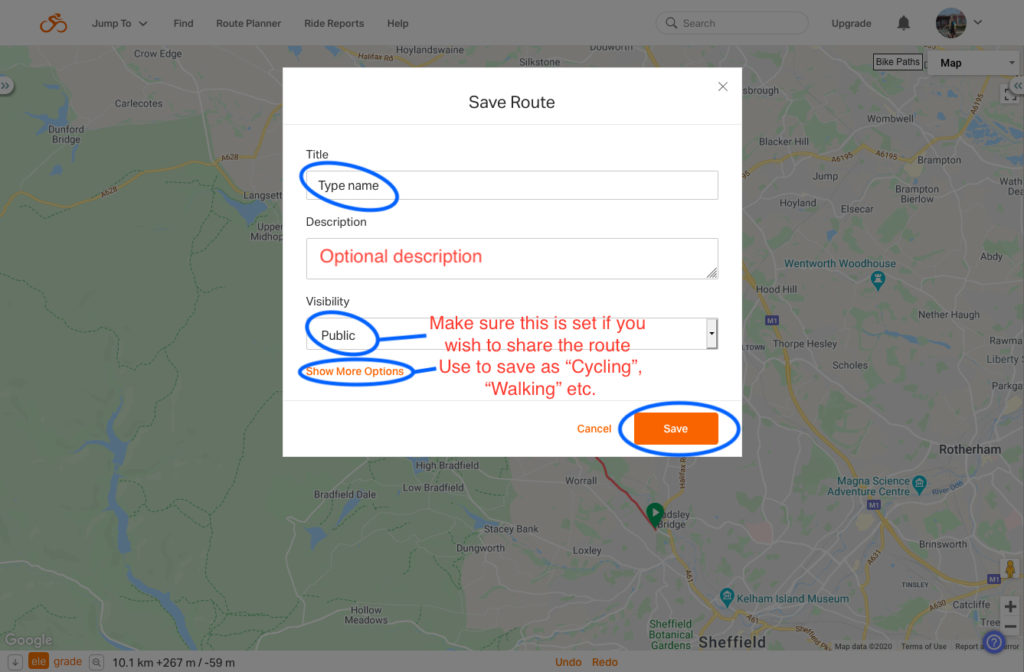Toggle the grade profile option
Viewport: 1024px width, 672px height.
point(68,662)
